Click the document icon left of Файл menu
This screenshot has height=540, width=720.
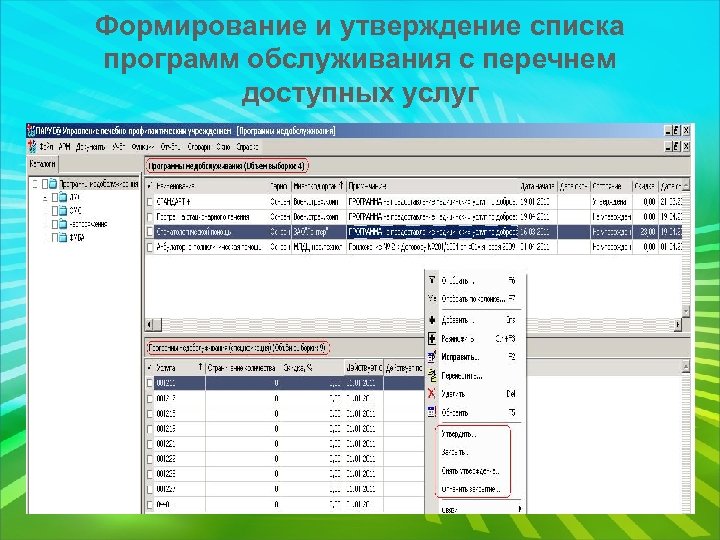pos(32,147)
